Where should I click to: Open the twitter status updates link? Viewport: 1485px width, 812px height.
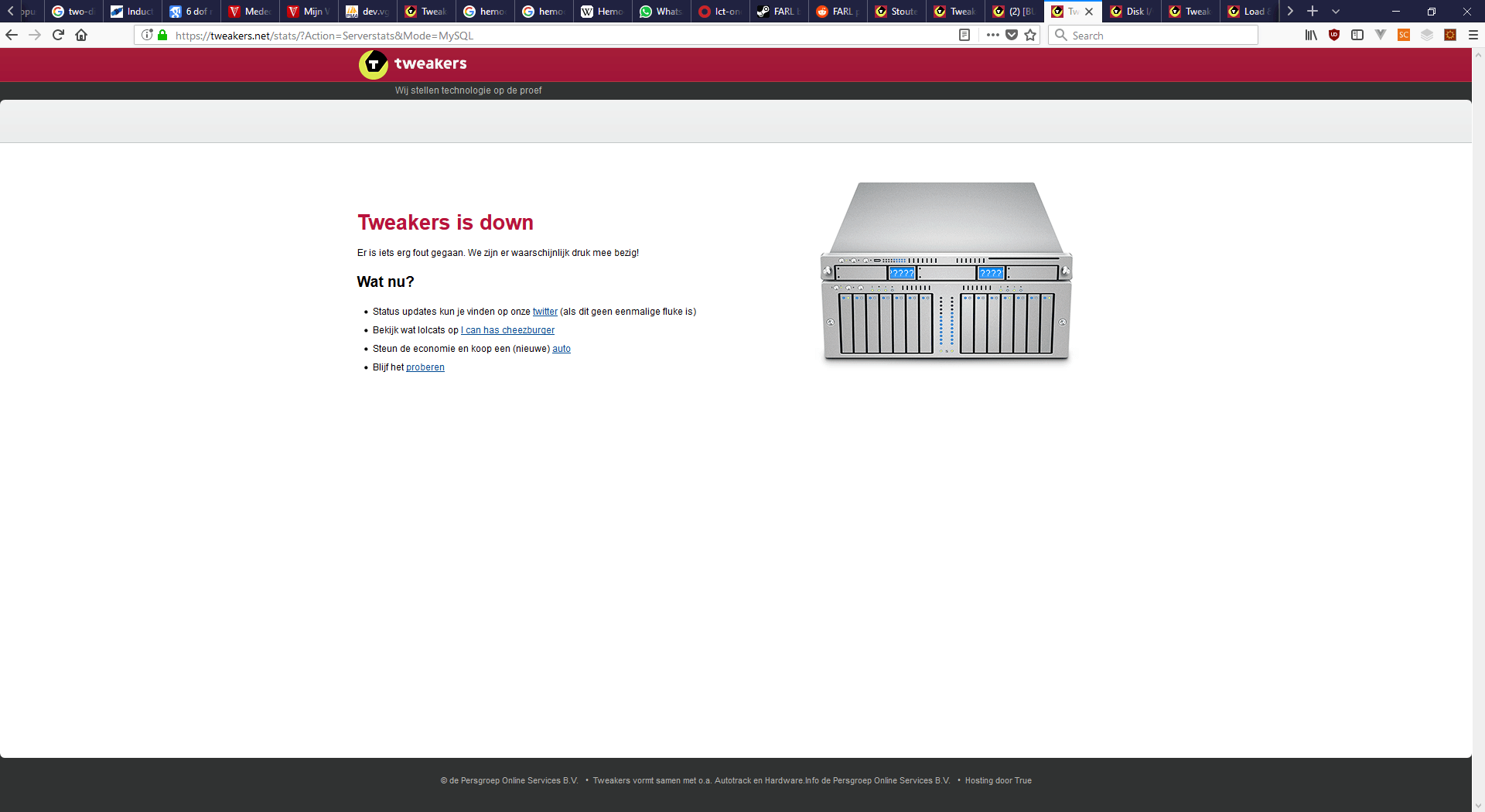pos(545,312)
